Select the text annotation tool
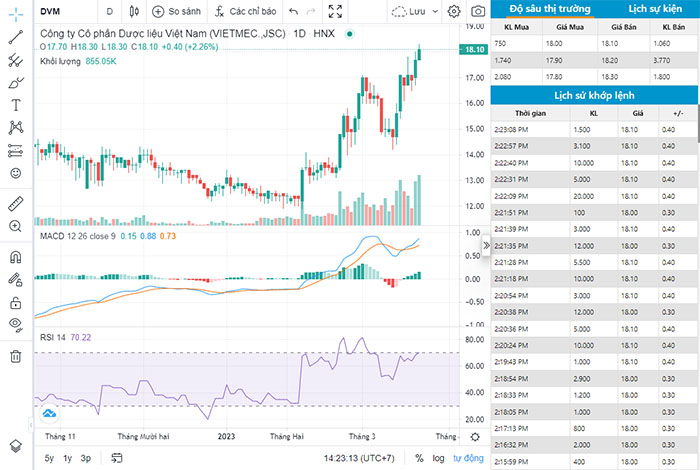Image resolution: width=700 pixels, height=470 pixels. click(16, 105)
